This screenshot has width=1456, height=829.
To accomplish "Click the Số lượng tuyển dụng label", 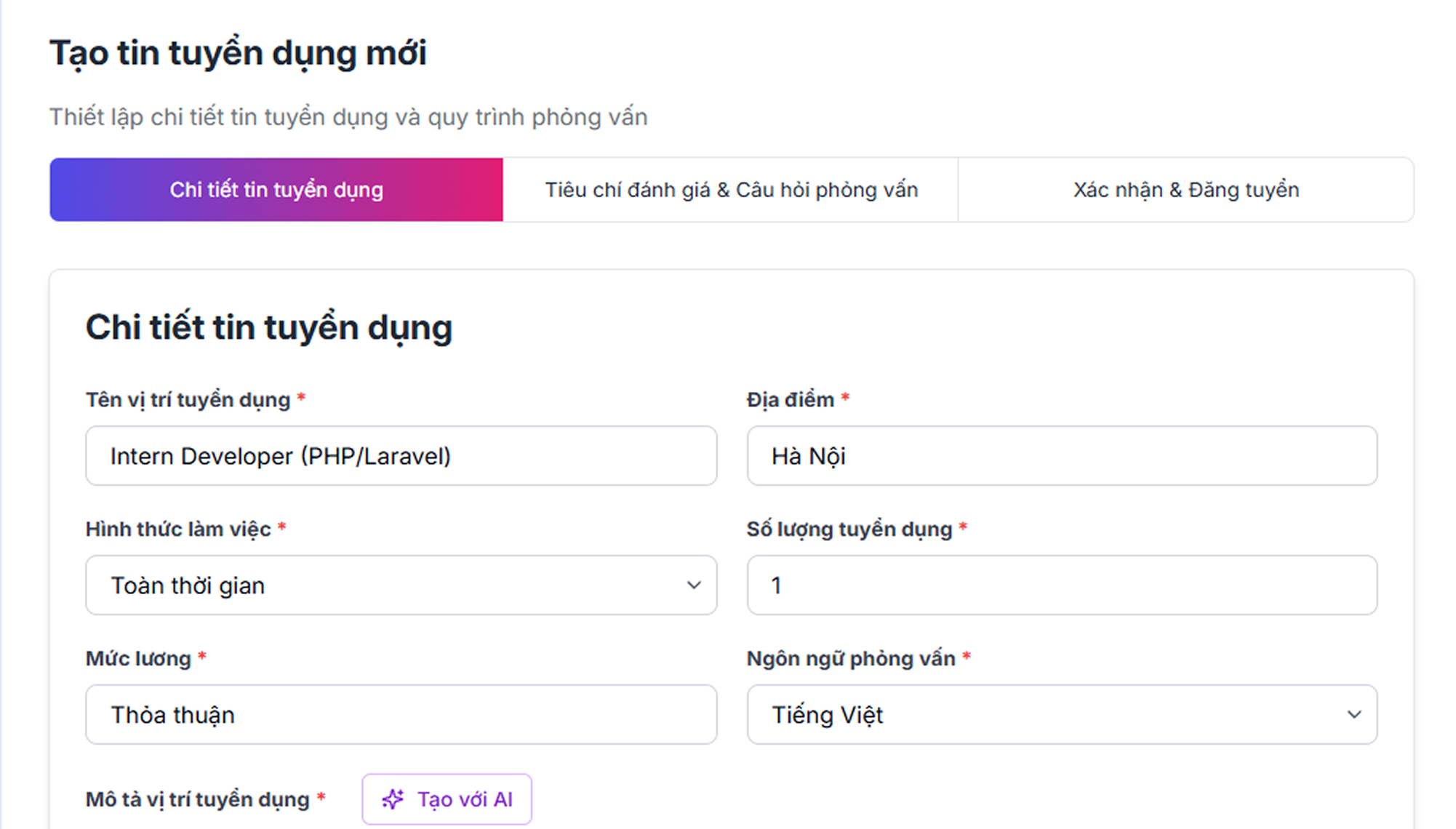I will (849, 529).
